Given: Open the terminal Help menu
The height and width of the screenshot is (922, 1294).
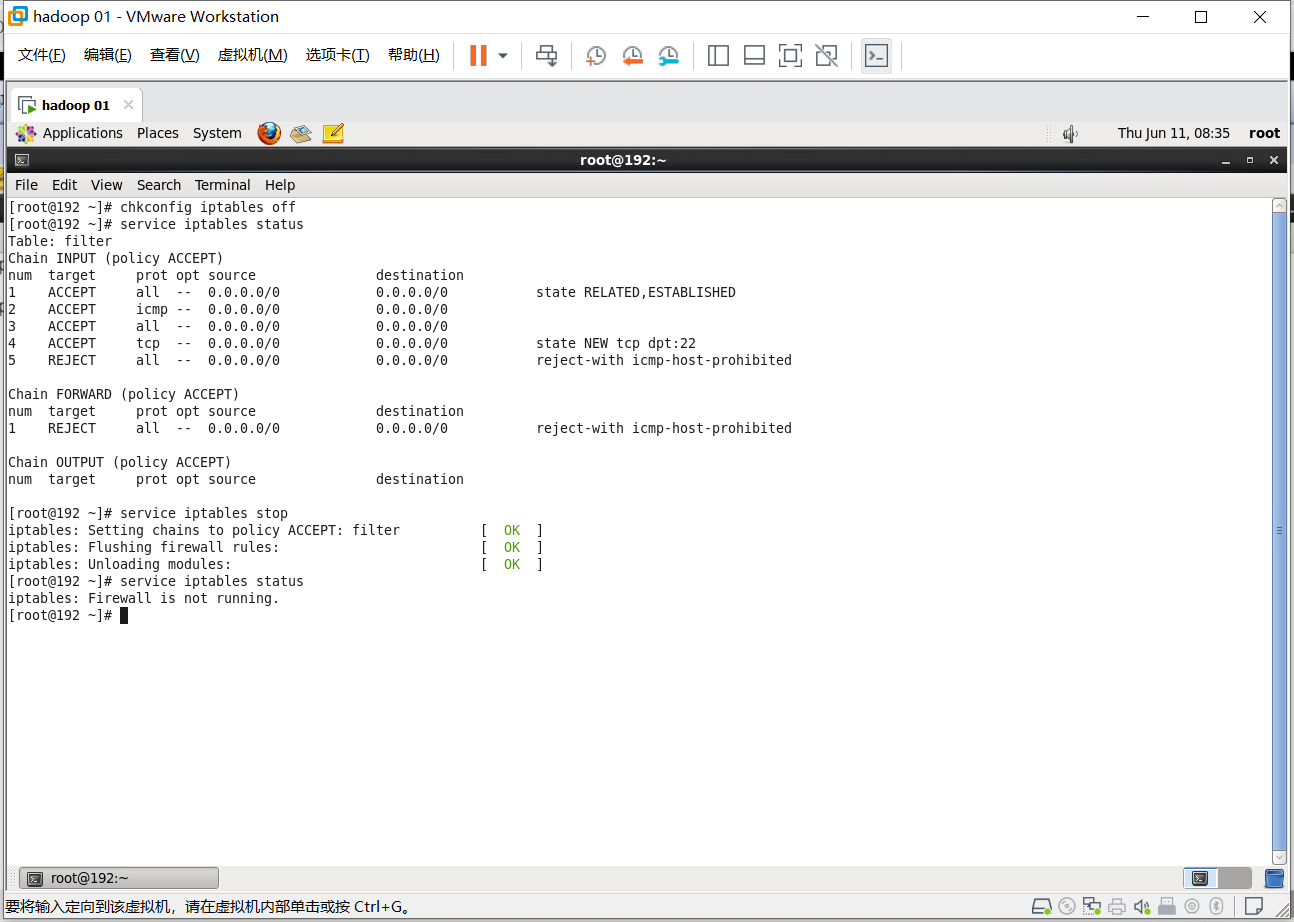Looking at the screenshot, I should click(280, 185).
